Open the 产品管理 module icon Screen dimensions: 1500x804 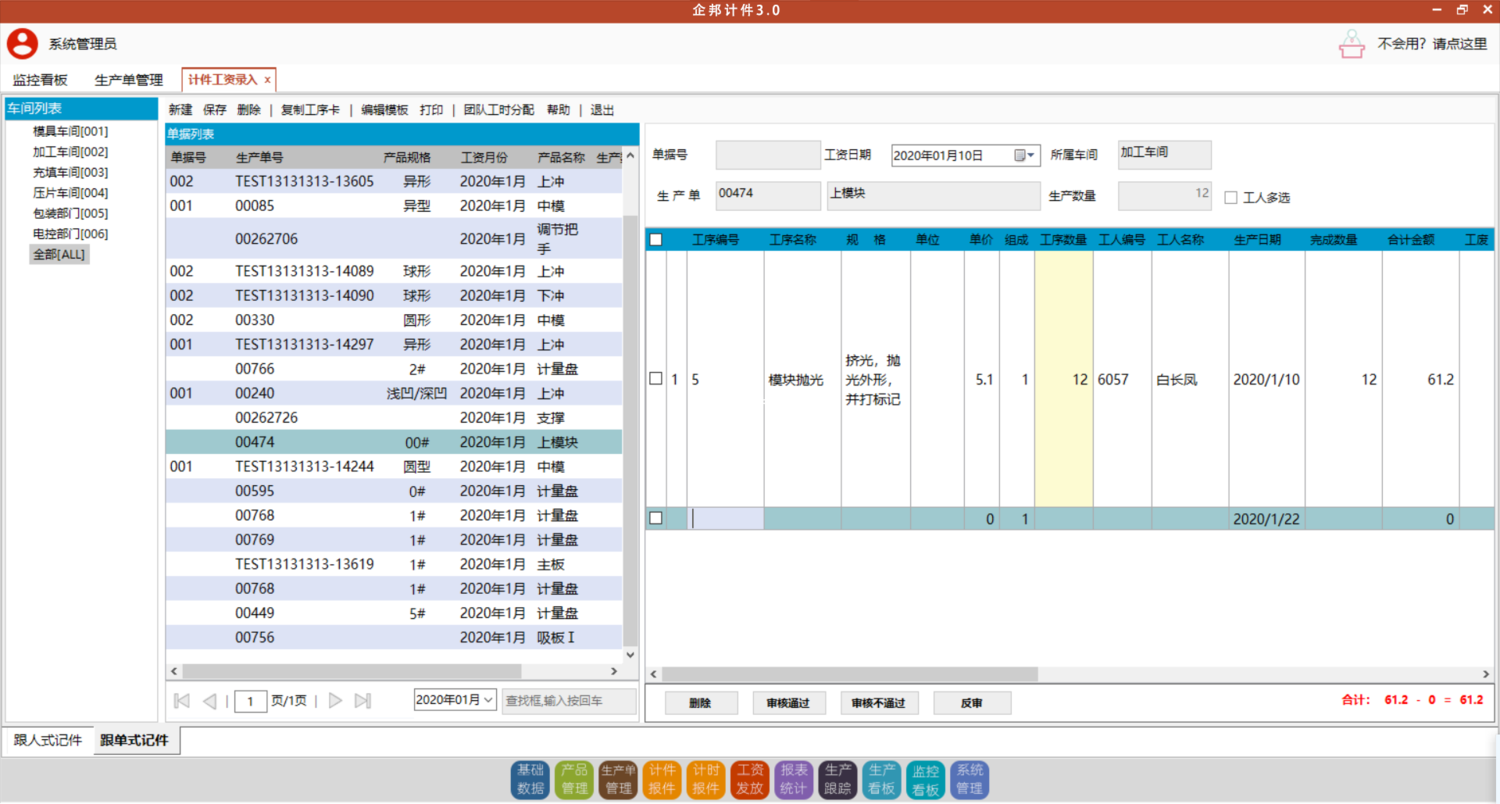574,779
